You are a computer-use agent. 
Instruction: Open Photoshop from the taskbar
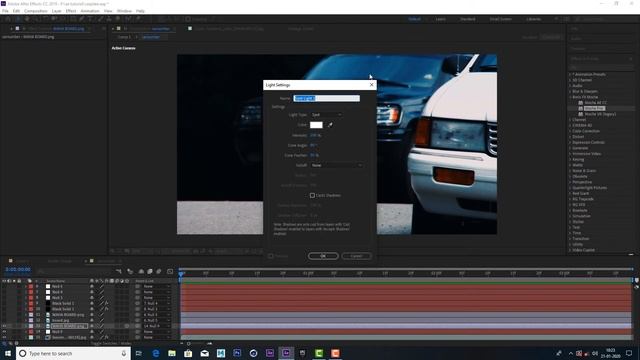[x=237, y=353]
